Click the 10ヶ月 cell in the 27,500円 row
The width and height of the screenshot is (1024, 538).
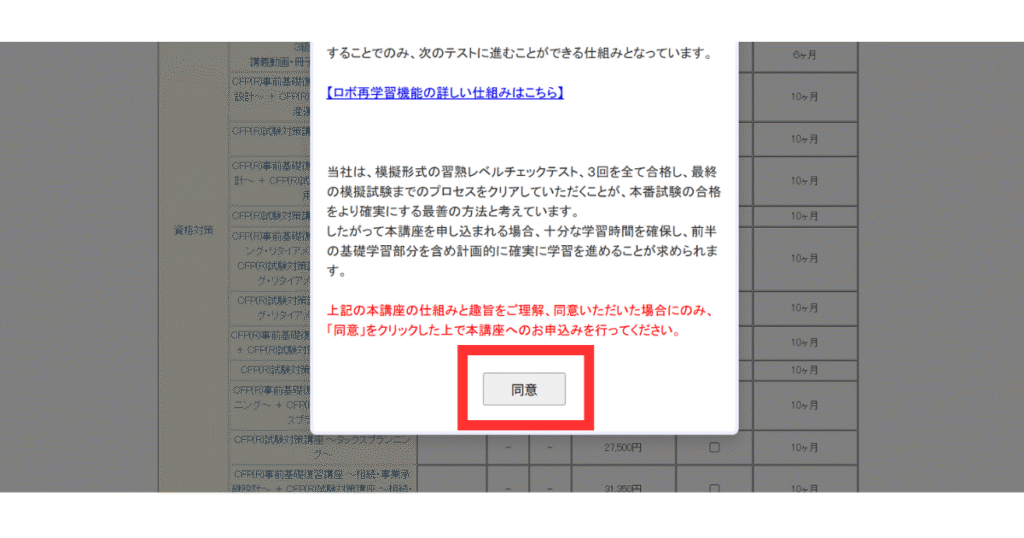pos(804,448)
